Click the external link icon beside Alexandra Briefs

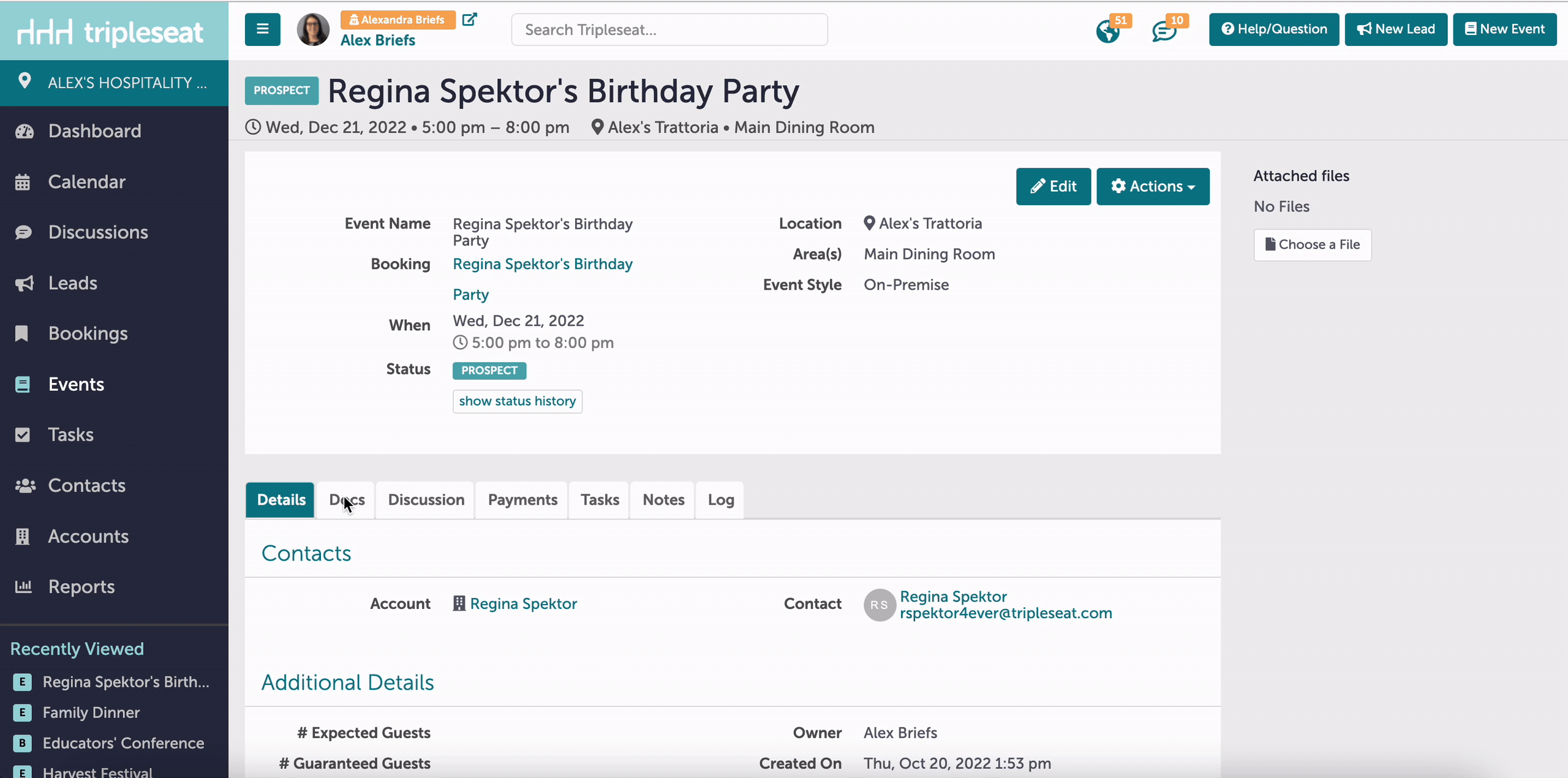point(469,20)
